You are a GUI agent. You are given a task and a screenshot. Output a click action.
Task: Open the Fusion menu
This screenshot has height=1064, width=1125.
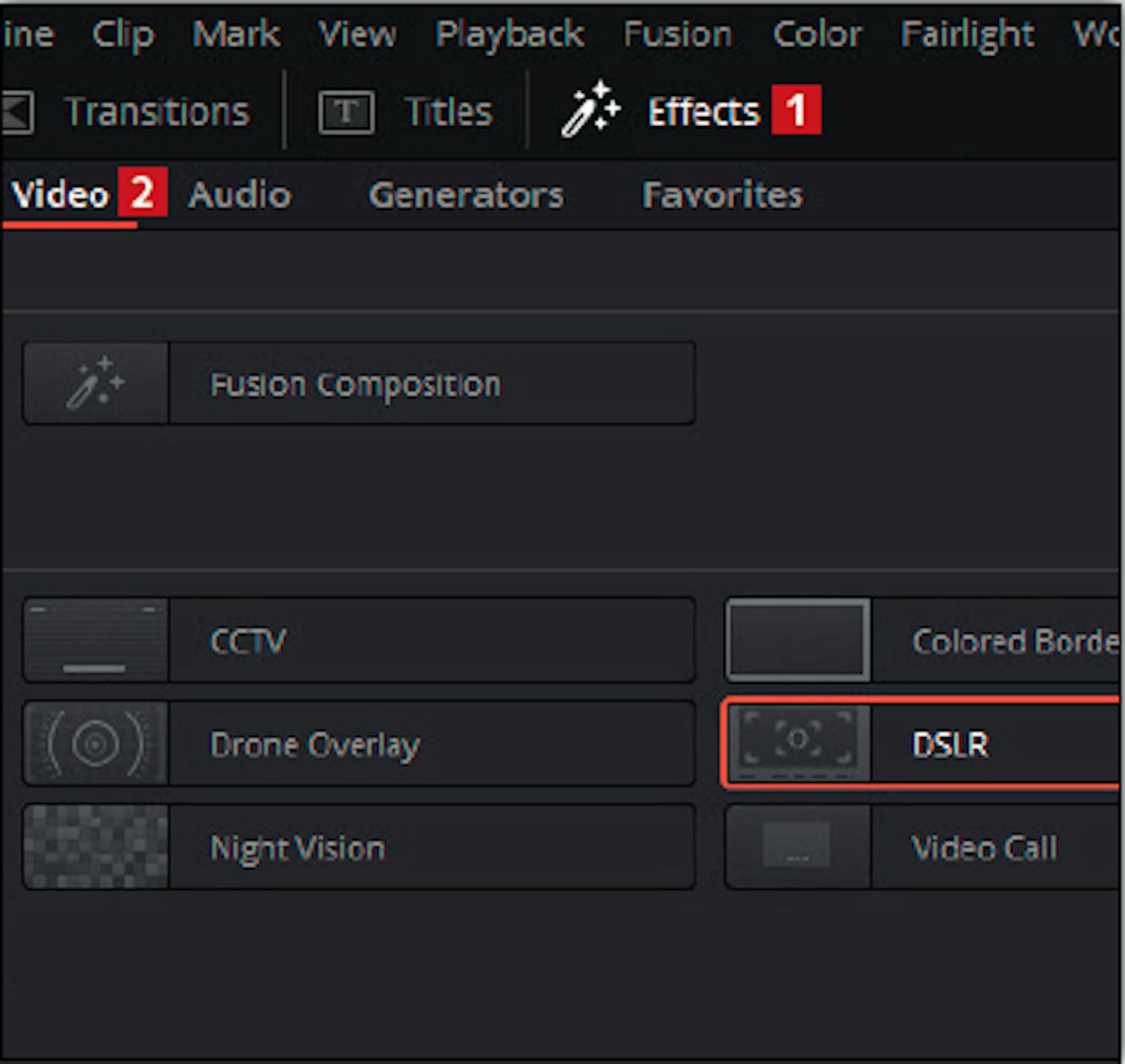pyautogui.click(x=677, y=34)
